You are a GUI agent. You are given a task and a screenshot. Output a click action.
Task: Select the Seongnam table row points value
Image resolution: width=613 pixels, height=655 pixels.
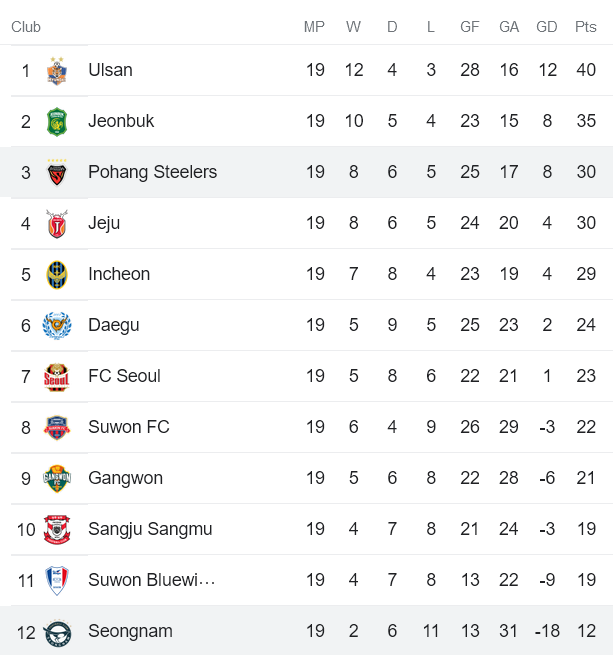point(586,631)
